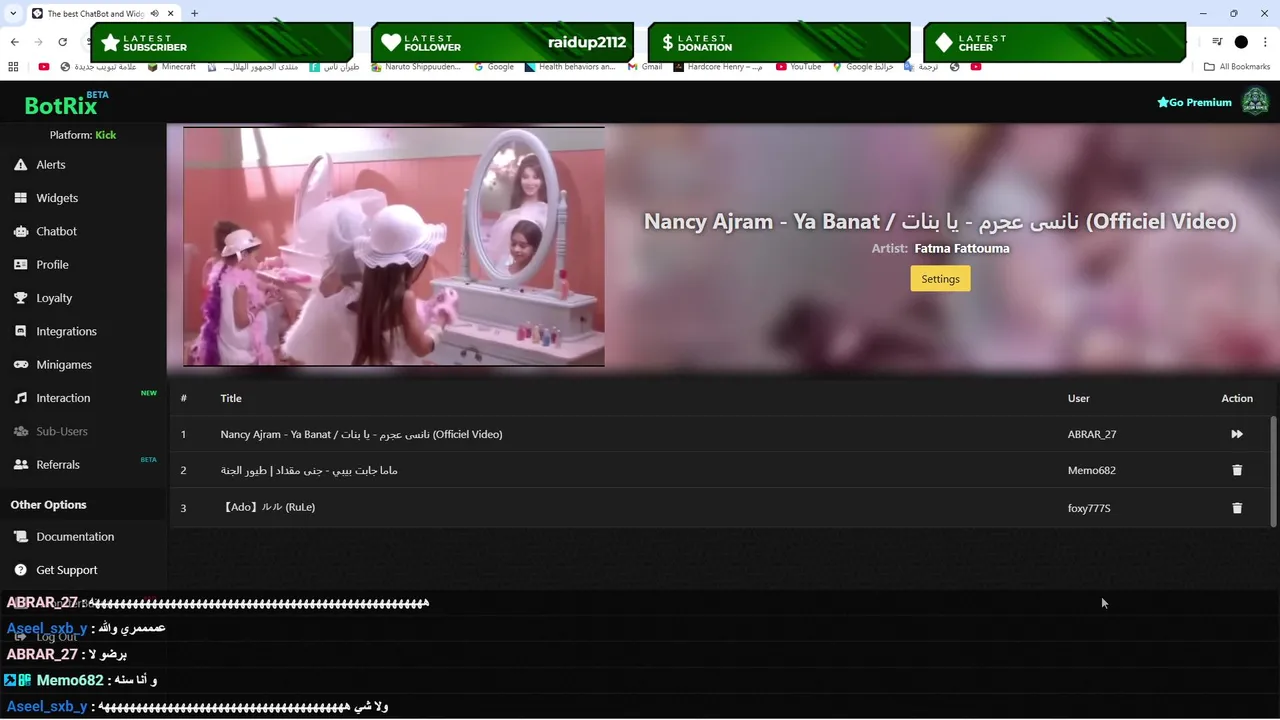
Task: Click user Memo682 in the queue table
Action: tap(1092, 470)
